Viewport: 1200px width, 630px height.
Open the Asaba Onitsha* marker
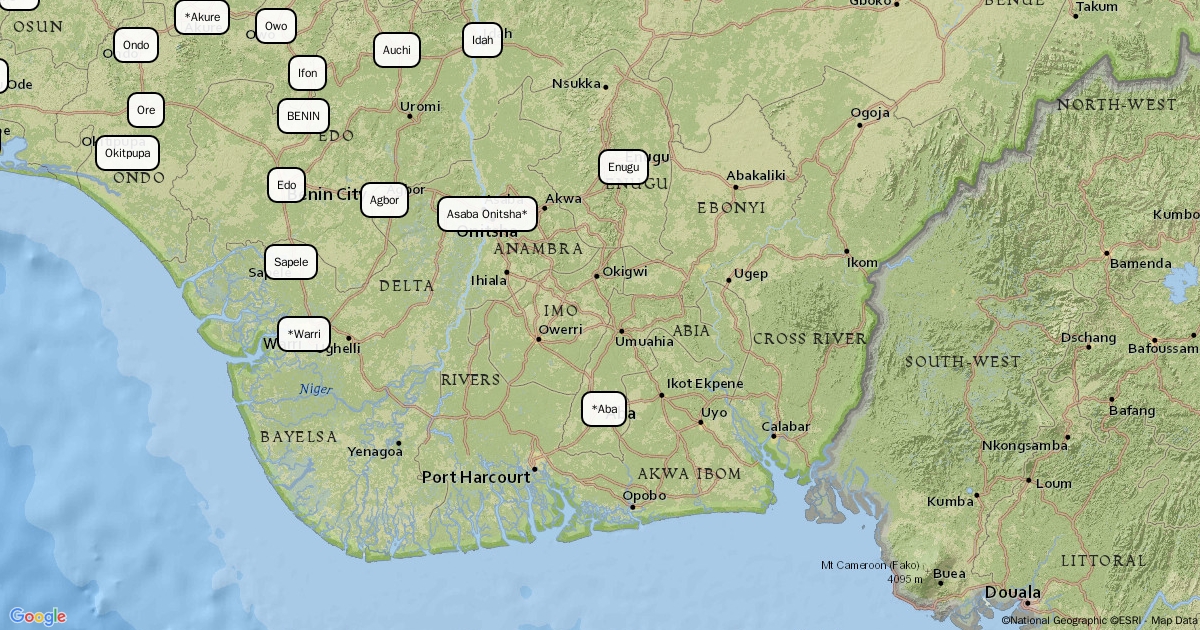click(487, 214)
